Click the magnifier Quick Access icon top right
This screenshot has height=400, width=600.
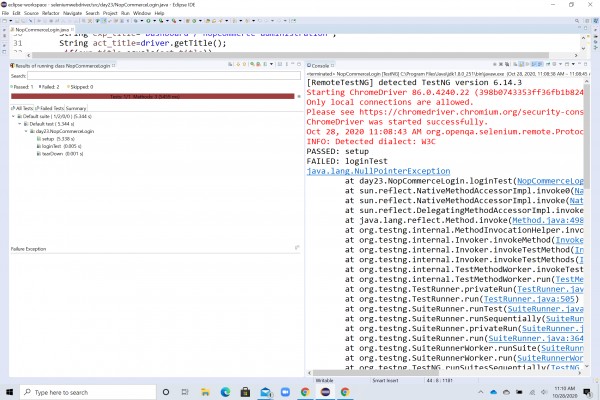click(x=577, y=21)
